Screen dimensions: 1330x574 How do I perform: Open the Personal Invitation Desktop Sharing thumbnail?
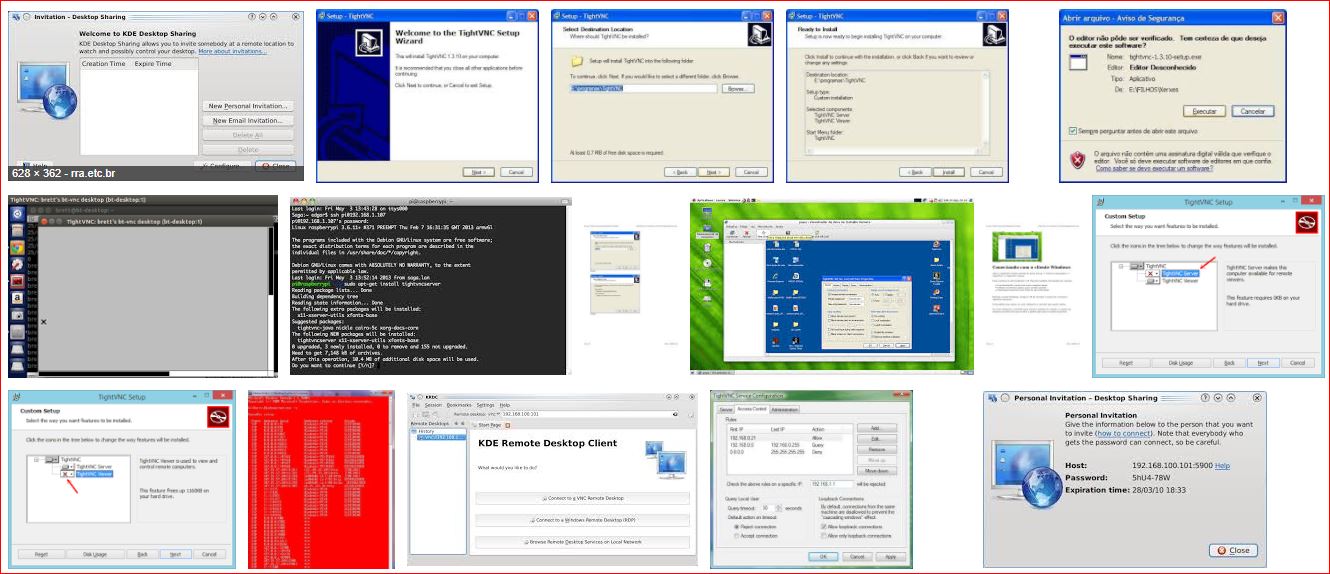coord(1125,480)
